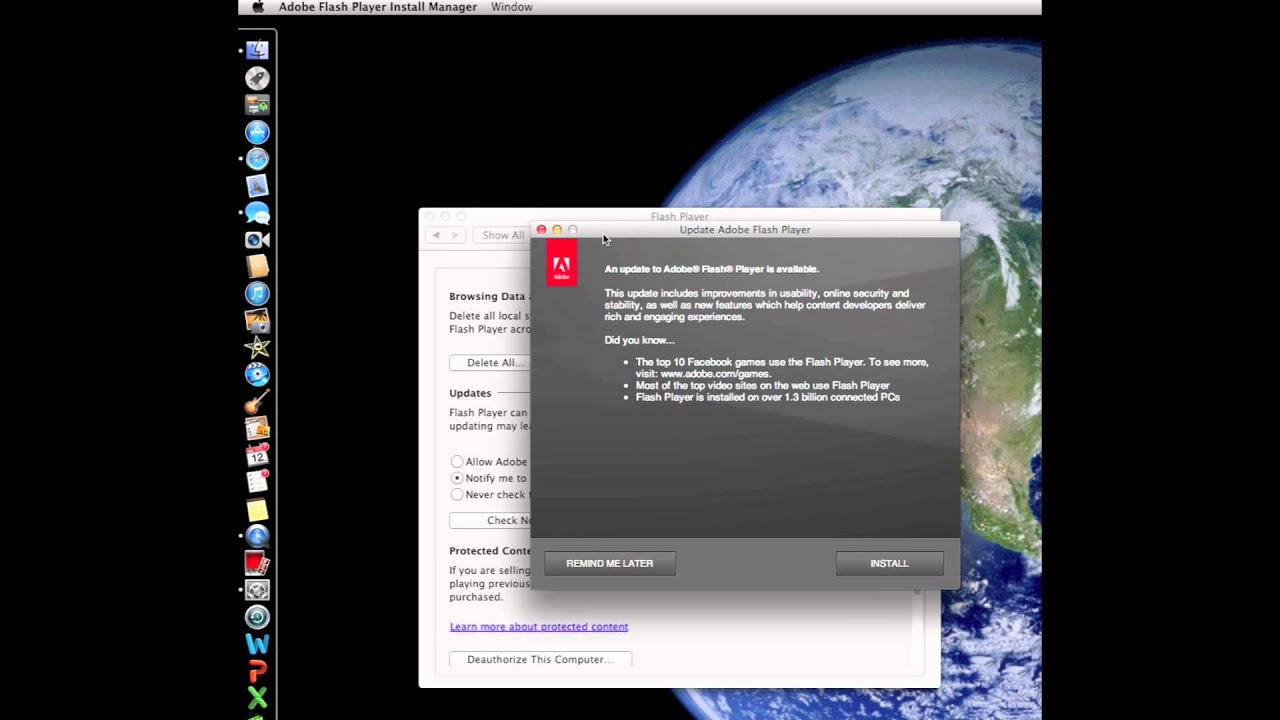The width and height of the screenshot is (1280, 720).
Task: Open Contacts address book in dock
Action: [257, 267]
